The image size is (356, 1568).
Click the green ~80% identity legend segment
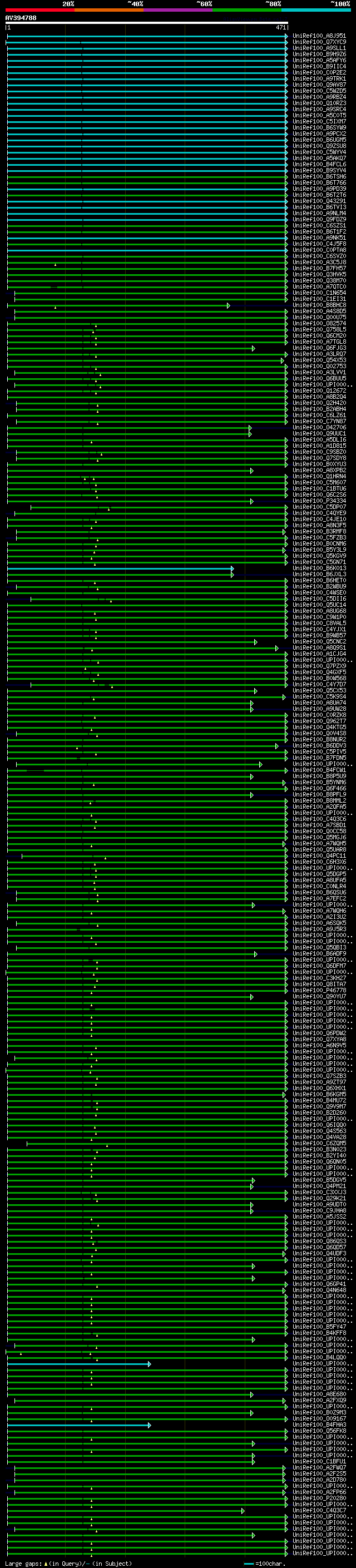(247, 10)
